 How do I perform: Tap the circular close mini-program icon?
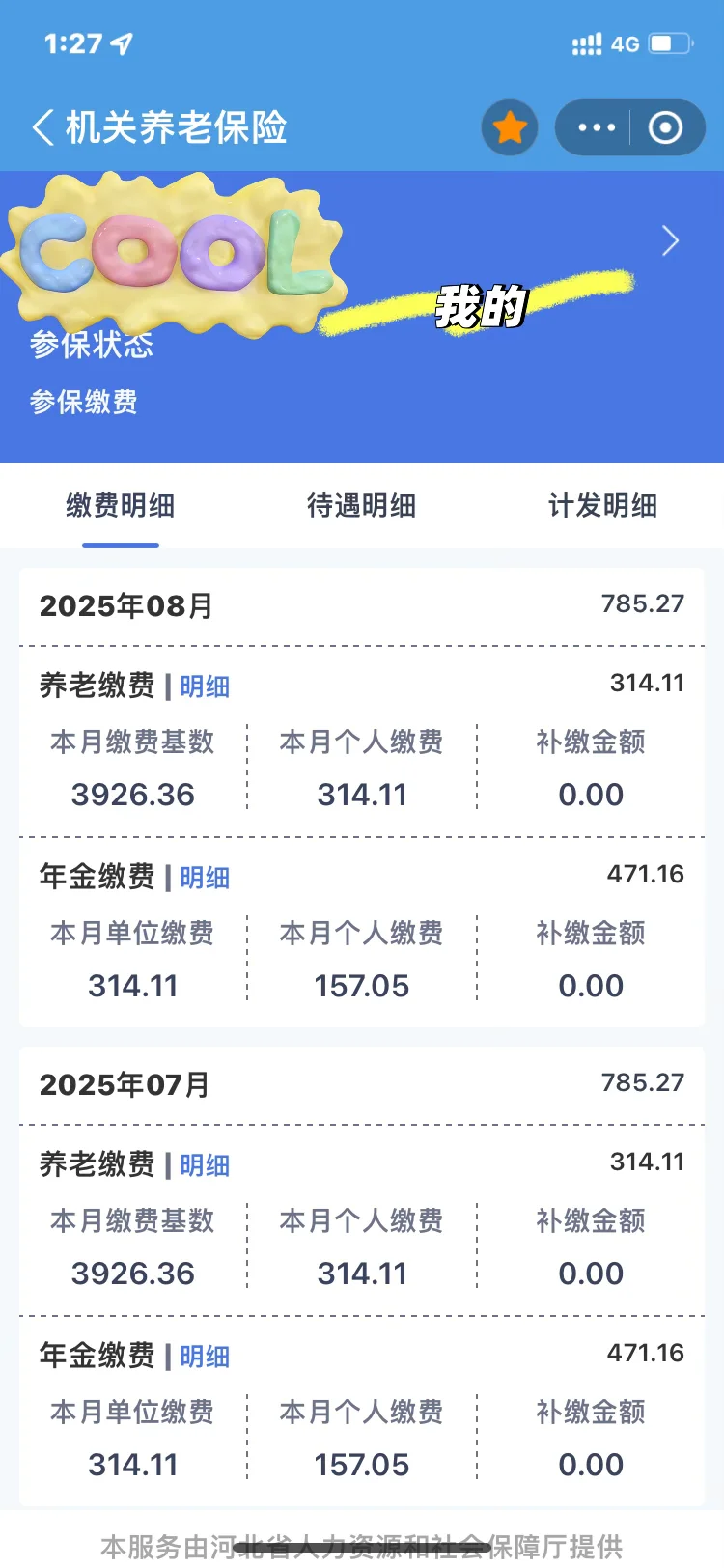[x=665, y=127]
